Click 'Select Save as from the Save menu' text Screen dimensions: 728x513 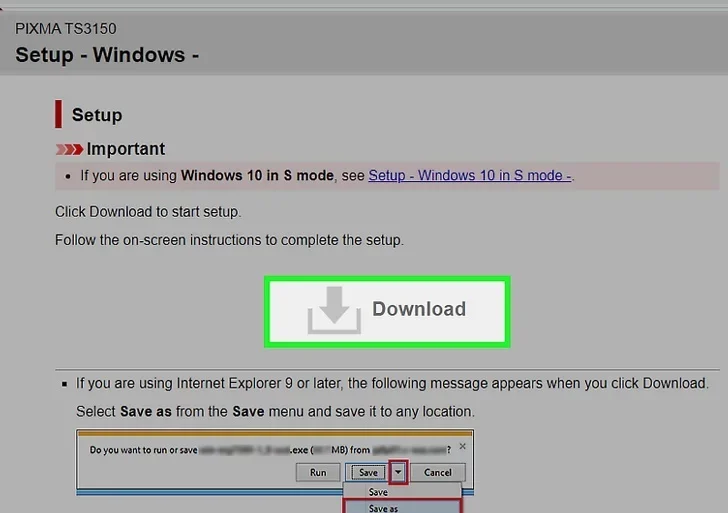coord(275,411)
